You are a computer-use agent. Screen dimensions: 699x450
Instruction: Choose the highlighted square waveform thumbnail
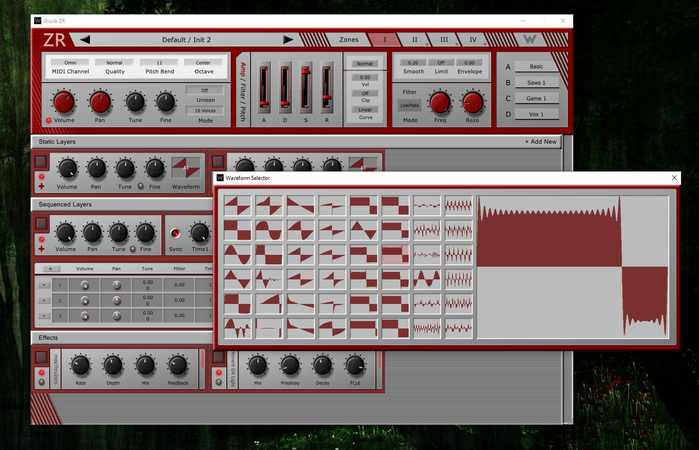pyautogui.click(x=395, y=253)
